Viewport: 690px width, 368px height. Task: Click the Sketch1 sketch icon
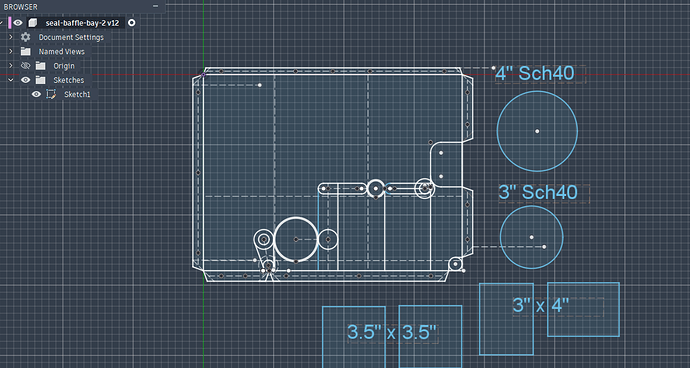click(51, 94)
